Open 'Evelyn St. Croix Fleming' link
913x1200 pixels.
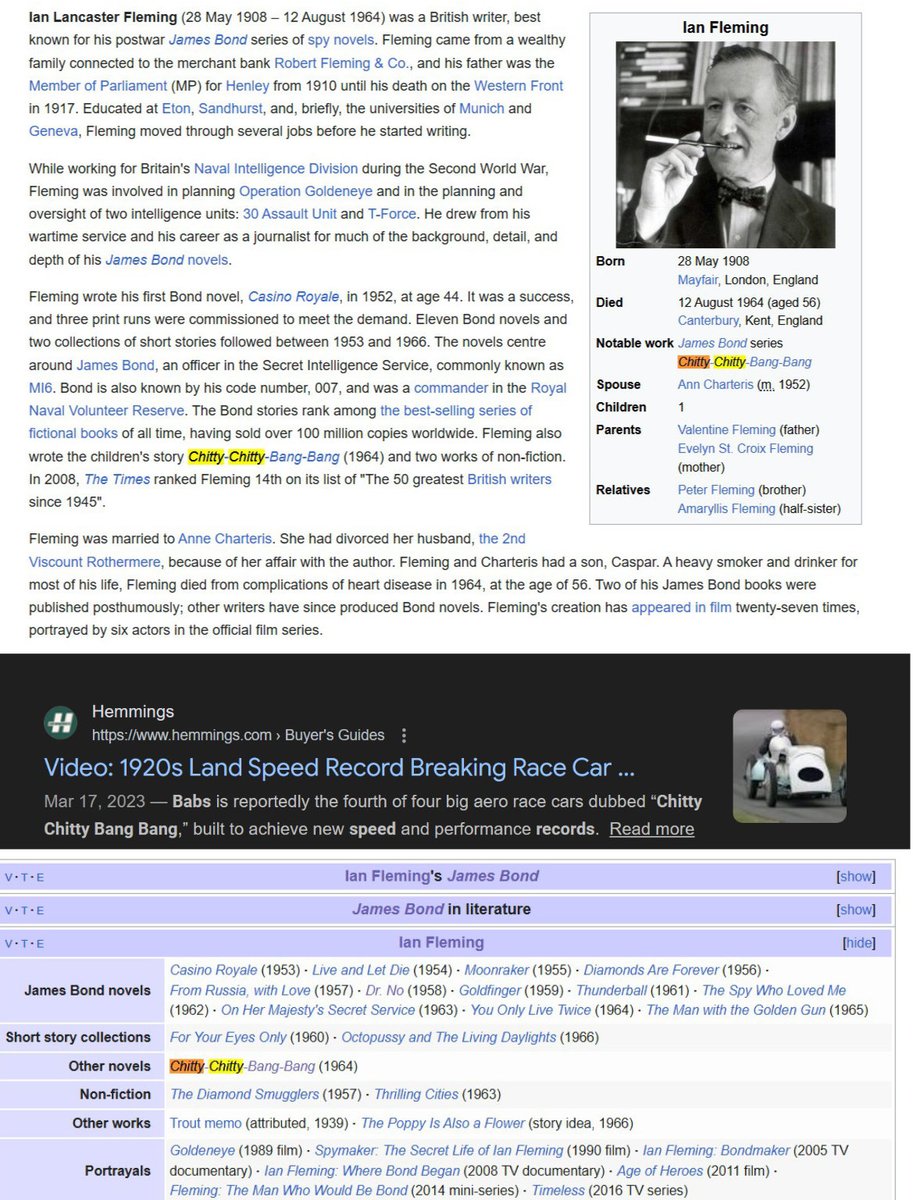pyautogui.click(x=745, y=449)
